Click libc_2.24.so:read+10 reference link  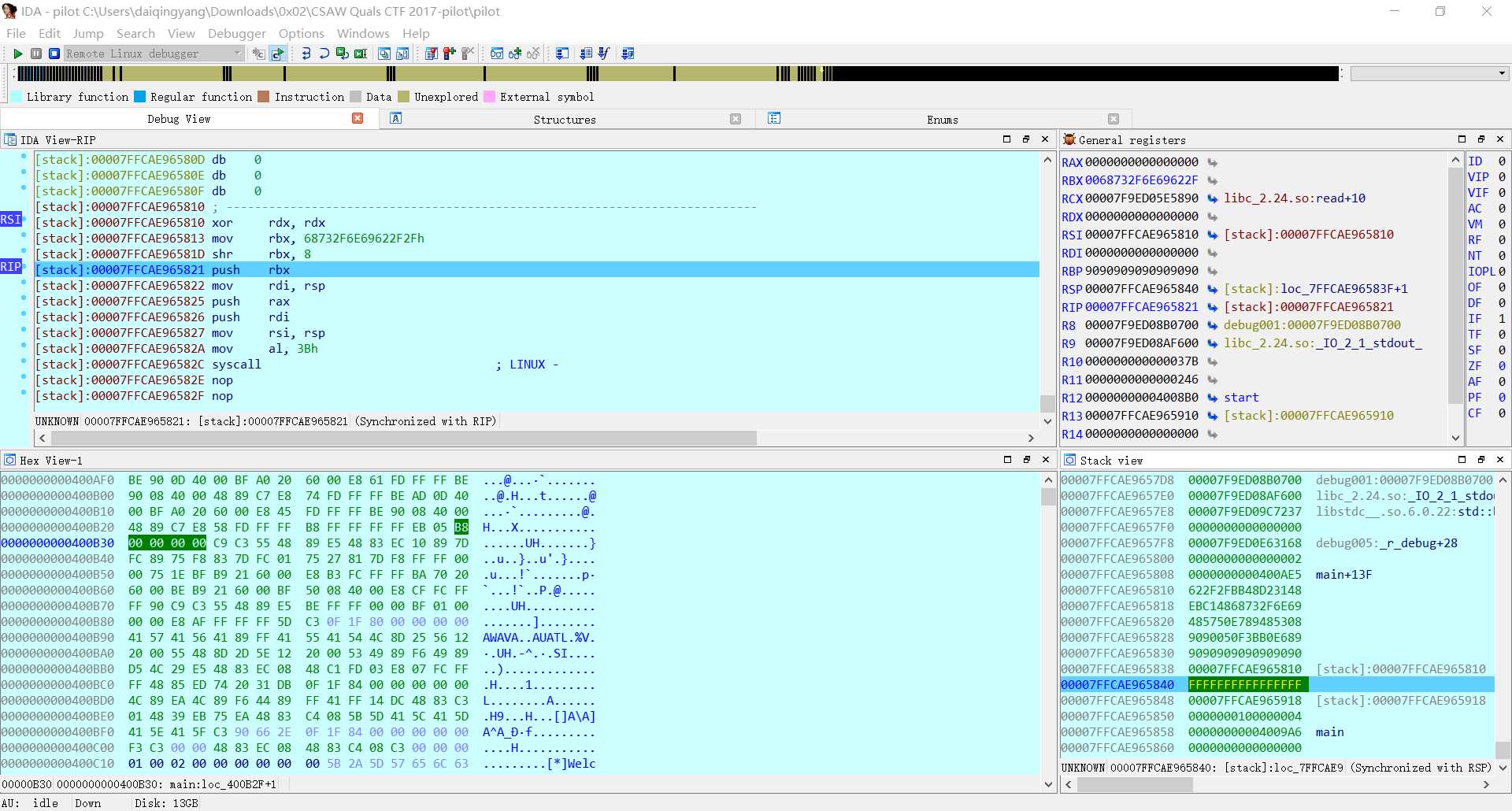pos(1295,198)
